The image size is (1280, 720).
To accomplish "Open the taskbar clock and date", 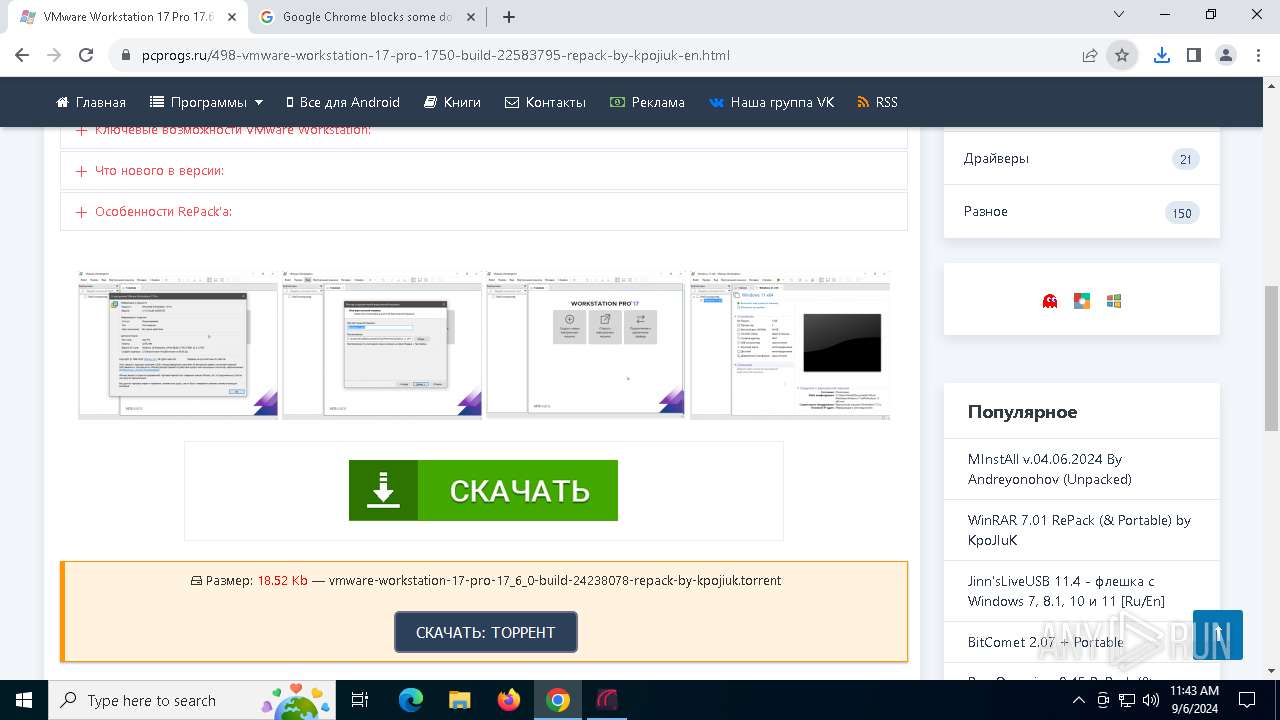I will coord(1194,700).
